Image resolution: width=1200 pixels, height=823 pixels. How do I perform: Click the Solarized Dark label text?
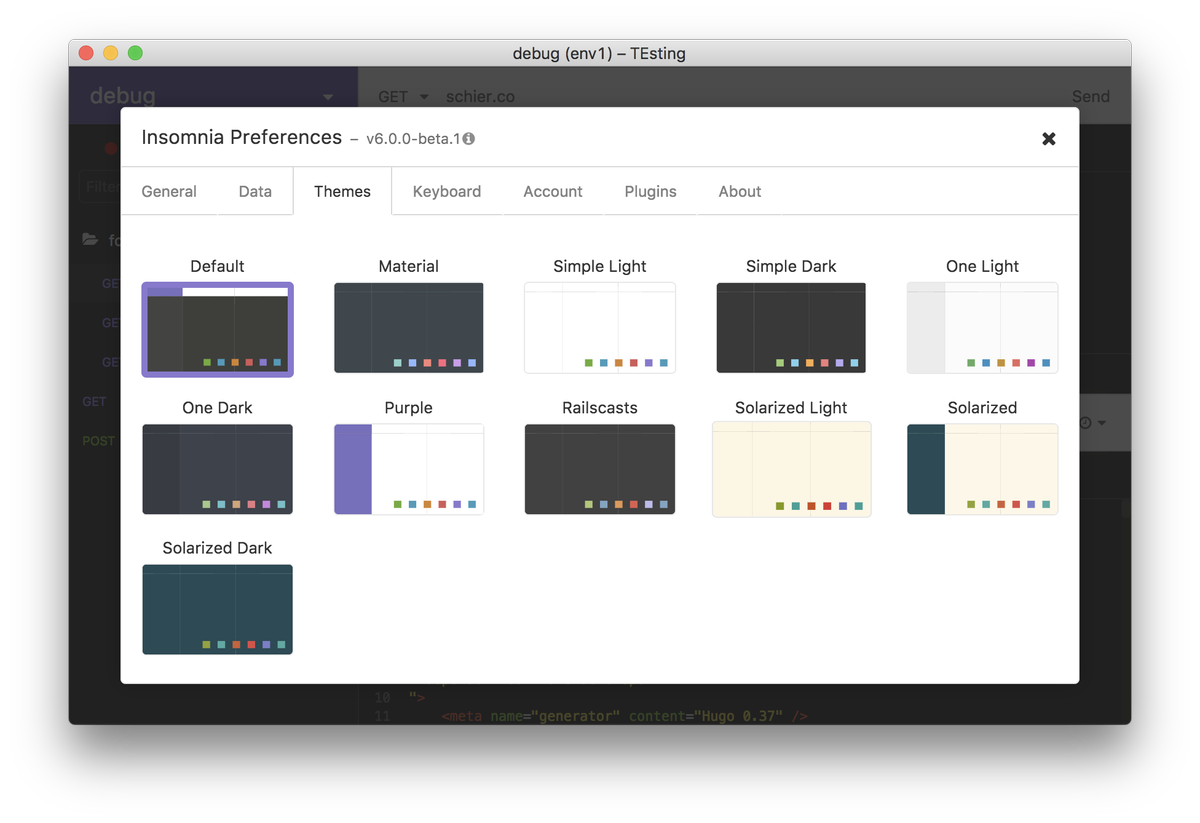[x=217, y=548]
